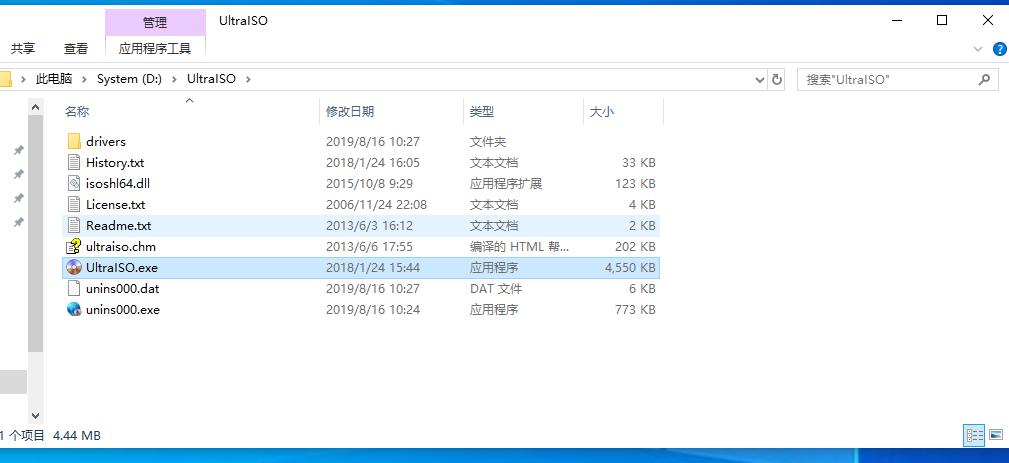Click the 773 KB size value
The height and width of the screenshot is (463, 1009).
tap(635, 309)
